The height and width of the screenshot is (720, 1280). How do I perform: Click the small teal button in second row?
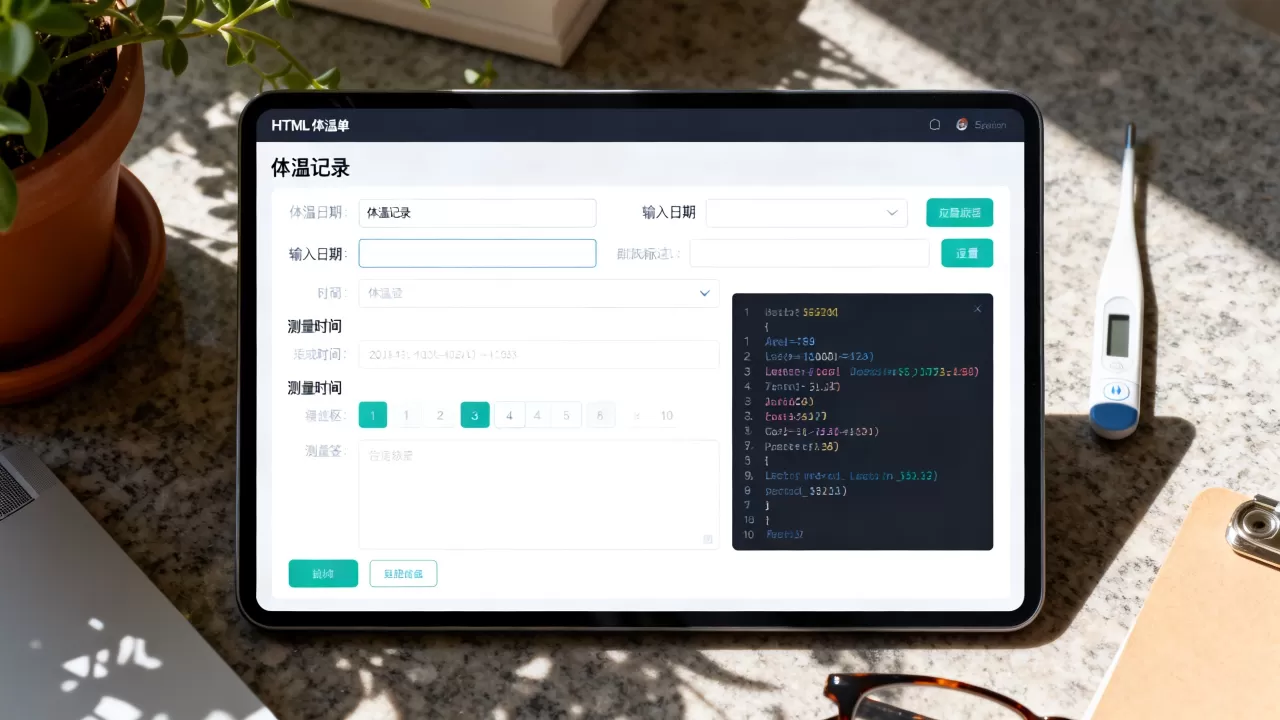click(x=967, y=253)
